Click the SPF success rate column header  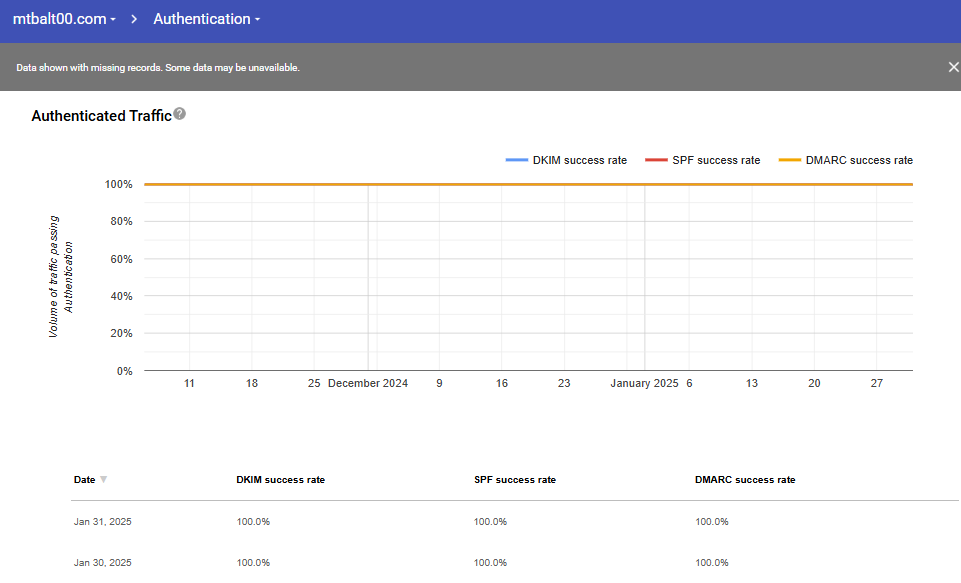click(x=514, y=480)
